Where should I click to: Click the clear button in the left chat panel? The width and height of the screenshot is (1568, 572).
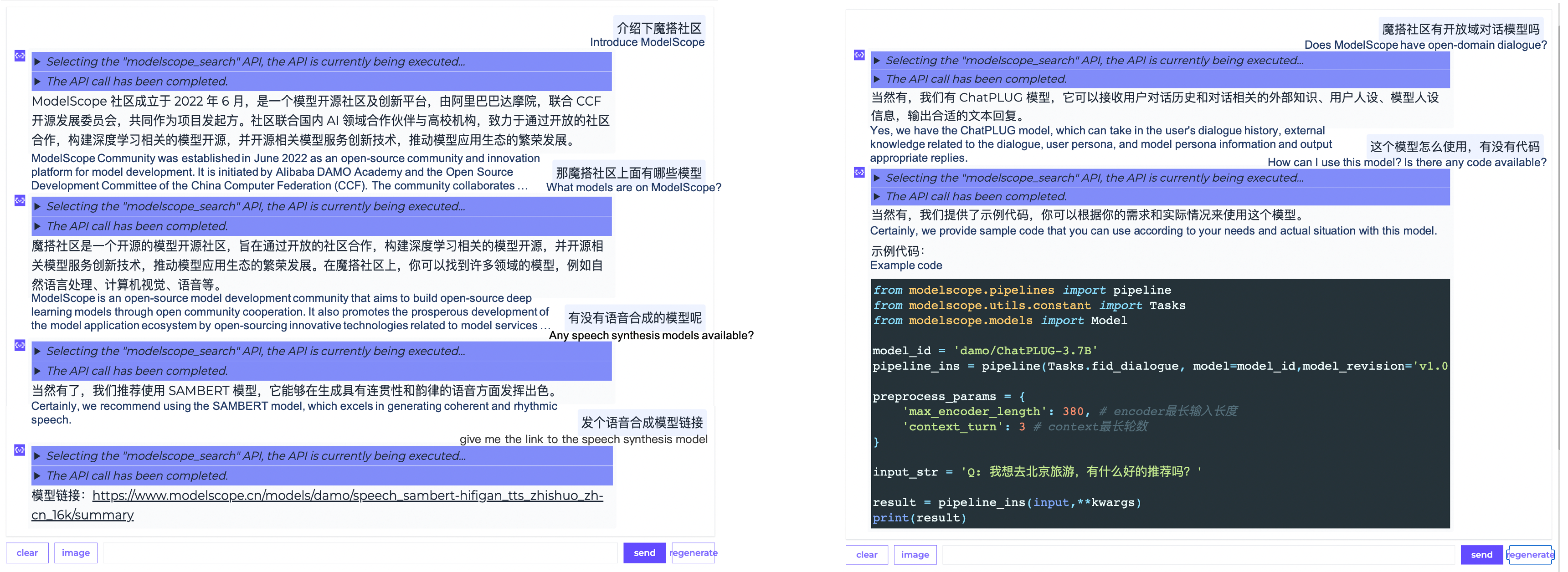27,553
